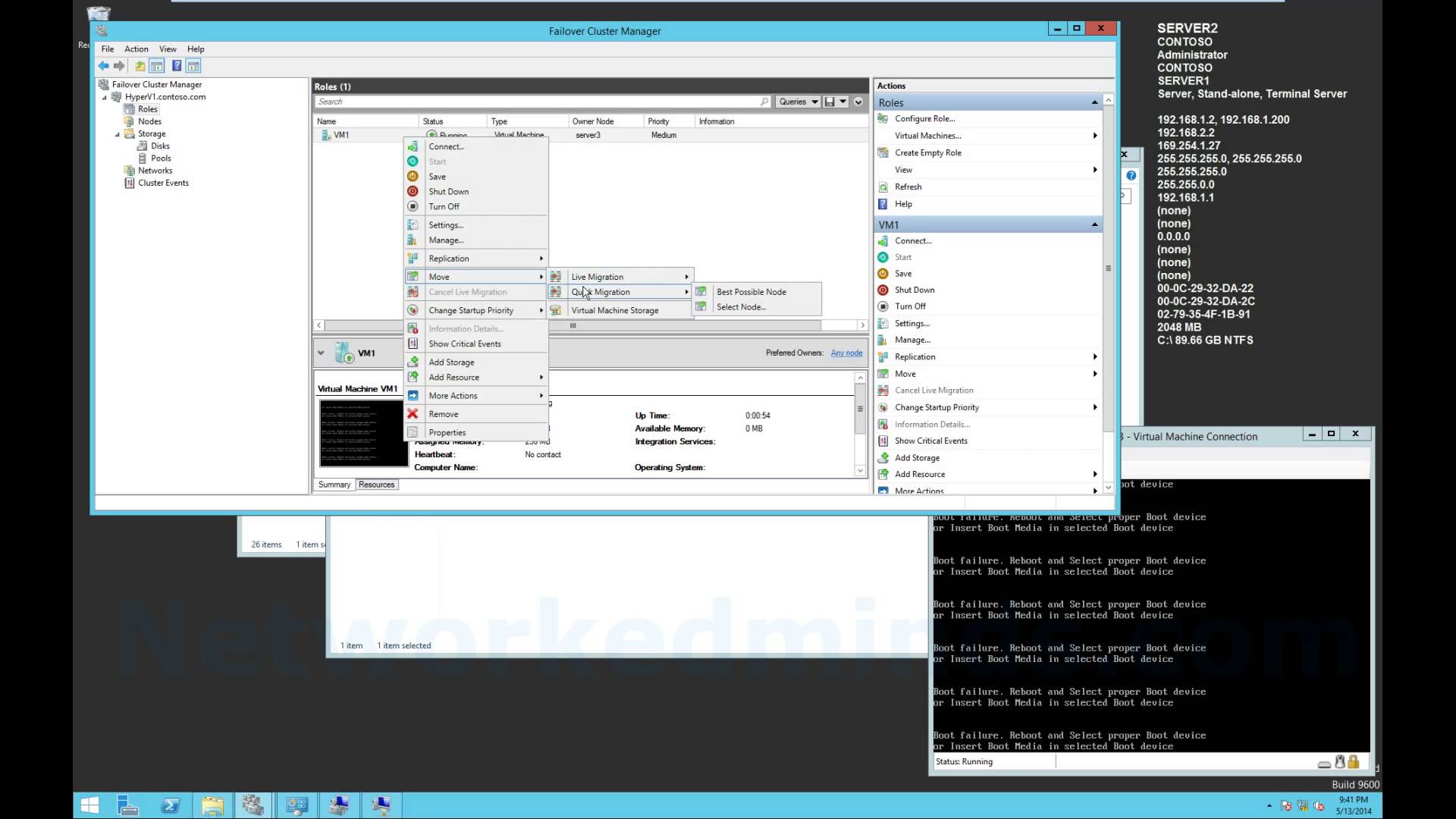Sort roles by Priority column header
This screenshot has width=1456, height=819.
pyautogui.click(x=669, y=121)
